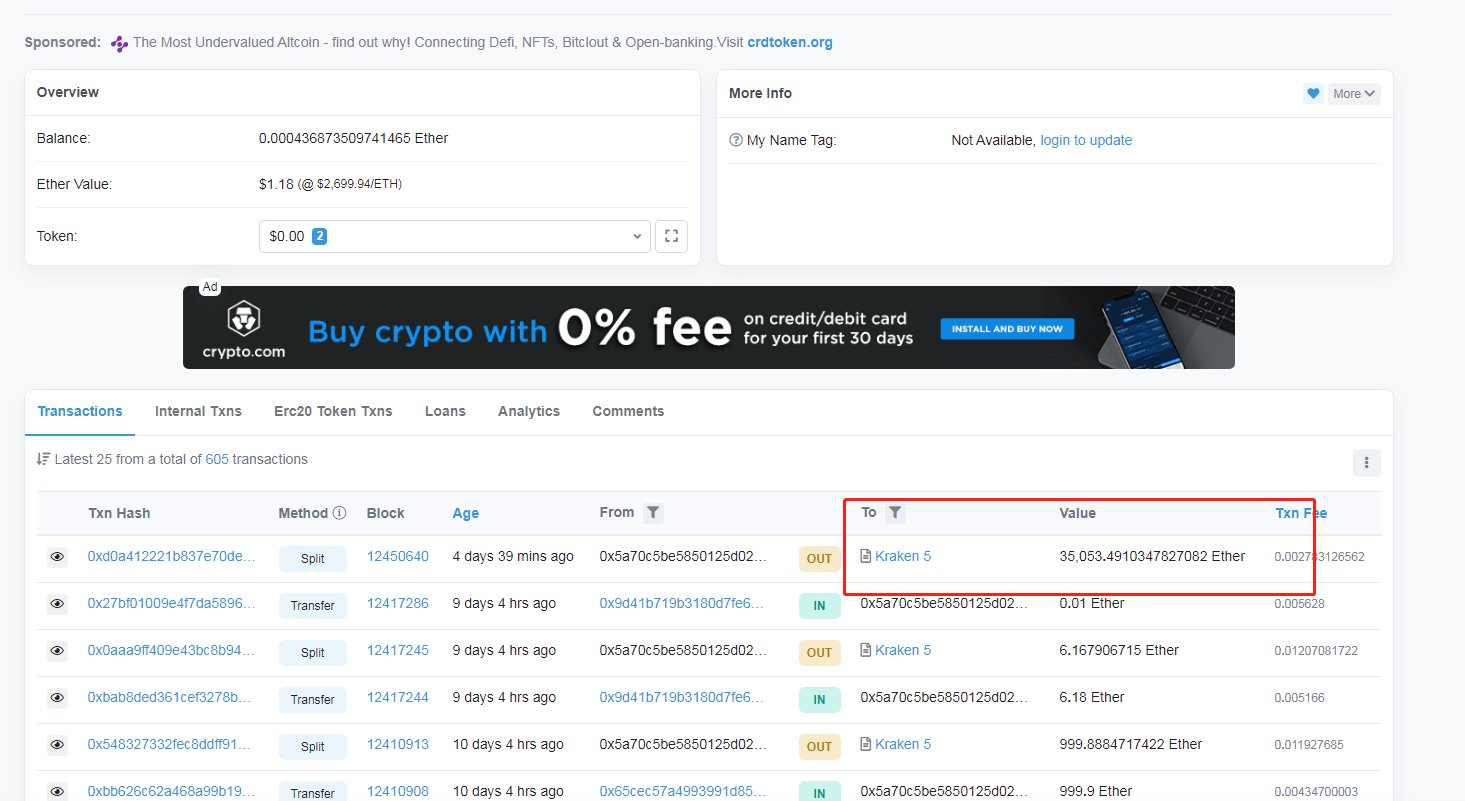Click the contract file icon beside 35,053 Ether row

(x=866, y=557)
